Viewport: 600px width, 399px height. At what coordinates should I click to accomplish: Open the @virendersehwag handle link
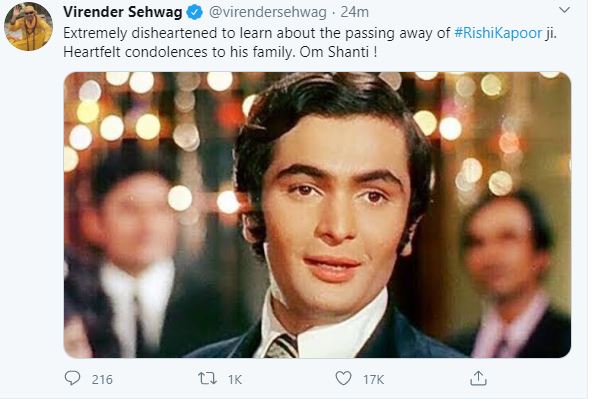pos(268,12)
